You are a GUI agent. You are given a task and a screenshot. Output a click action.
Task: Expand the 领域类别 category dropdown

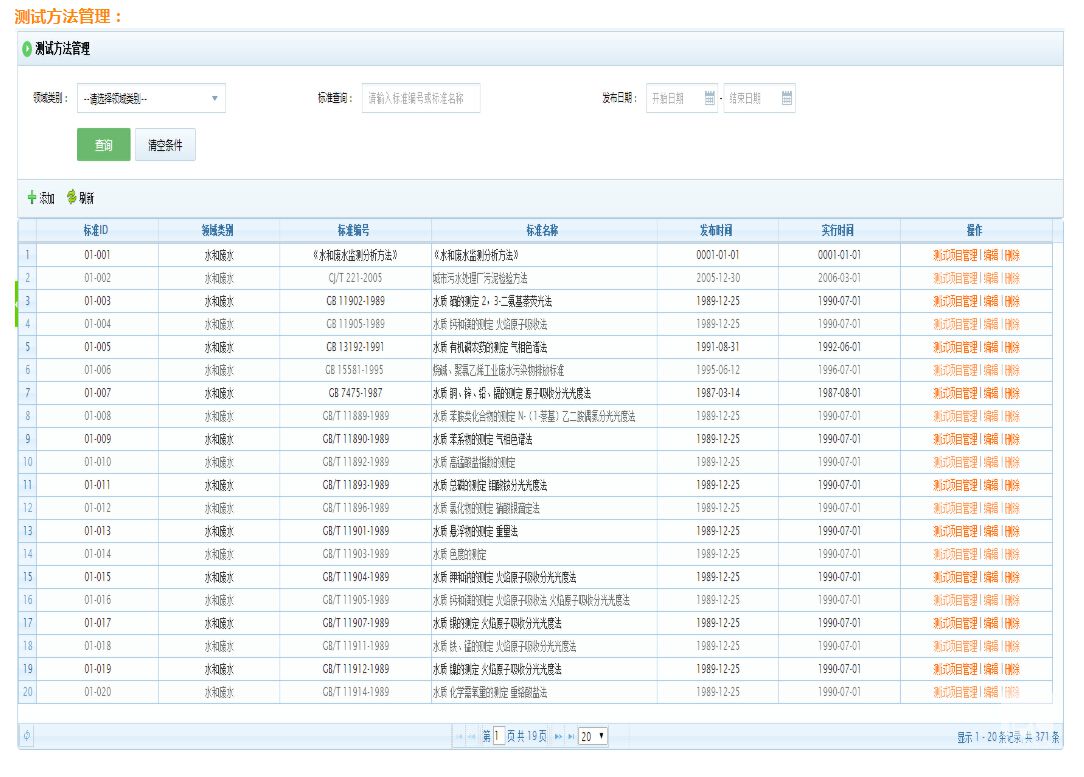(x=215, y=98)
